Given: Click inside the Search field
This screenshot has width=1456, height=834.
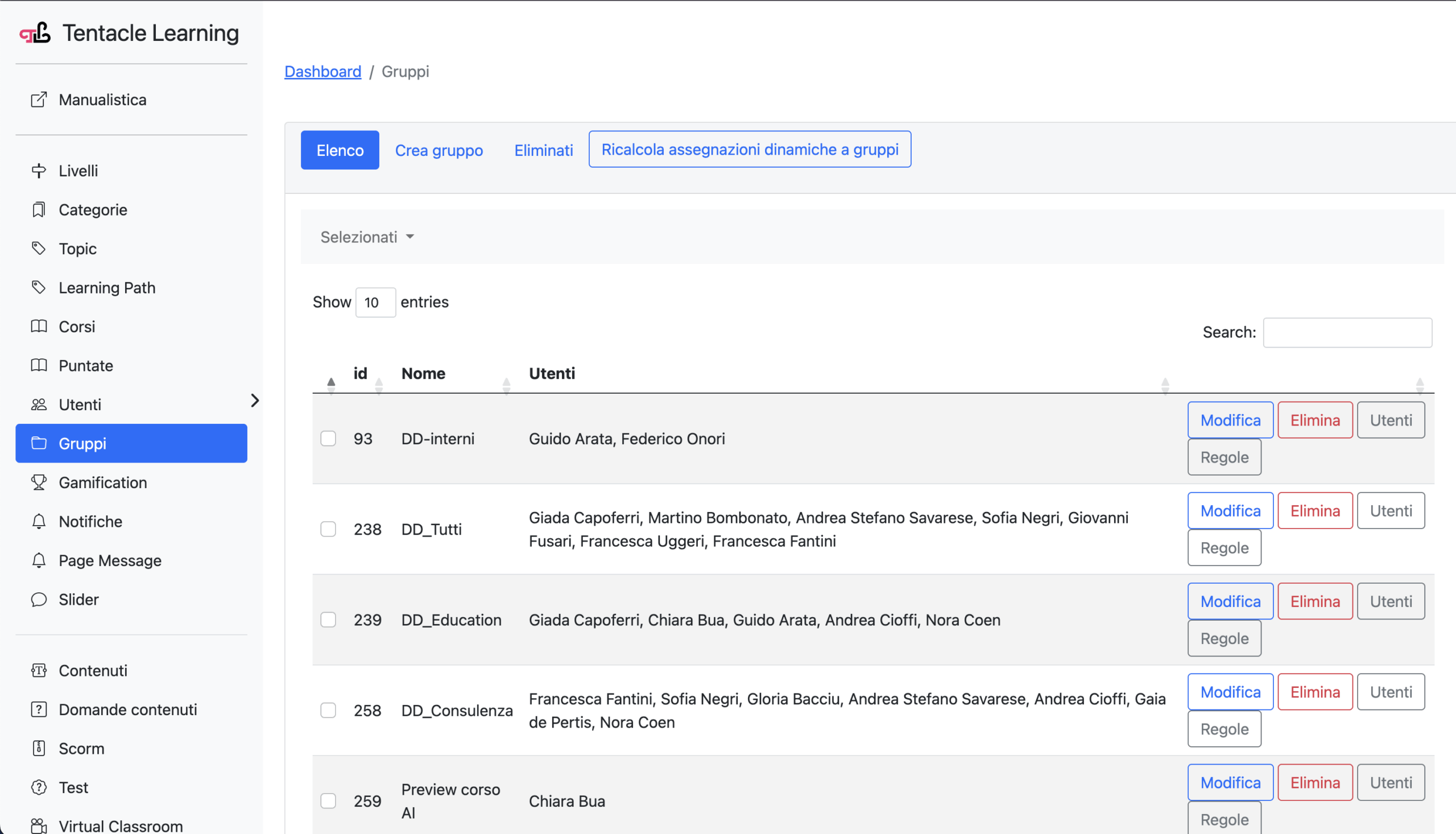Looking at the screenshot, I should click(x=1347, y=332).
